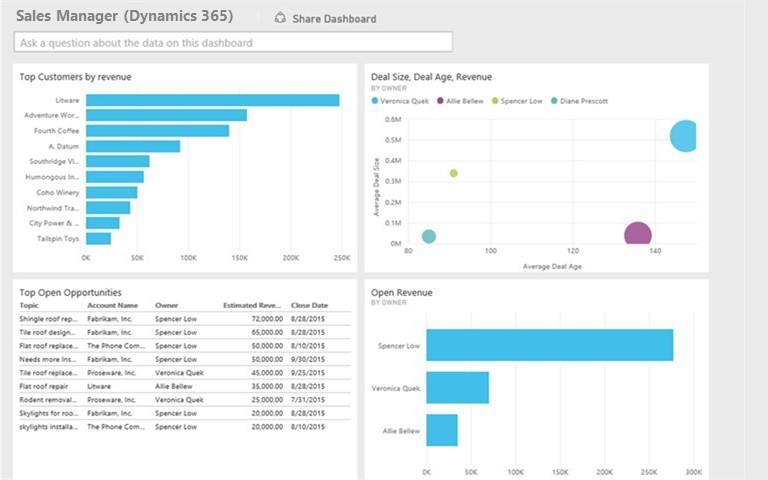Sort by the Close Date column header

click(x=310, y=305)
